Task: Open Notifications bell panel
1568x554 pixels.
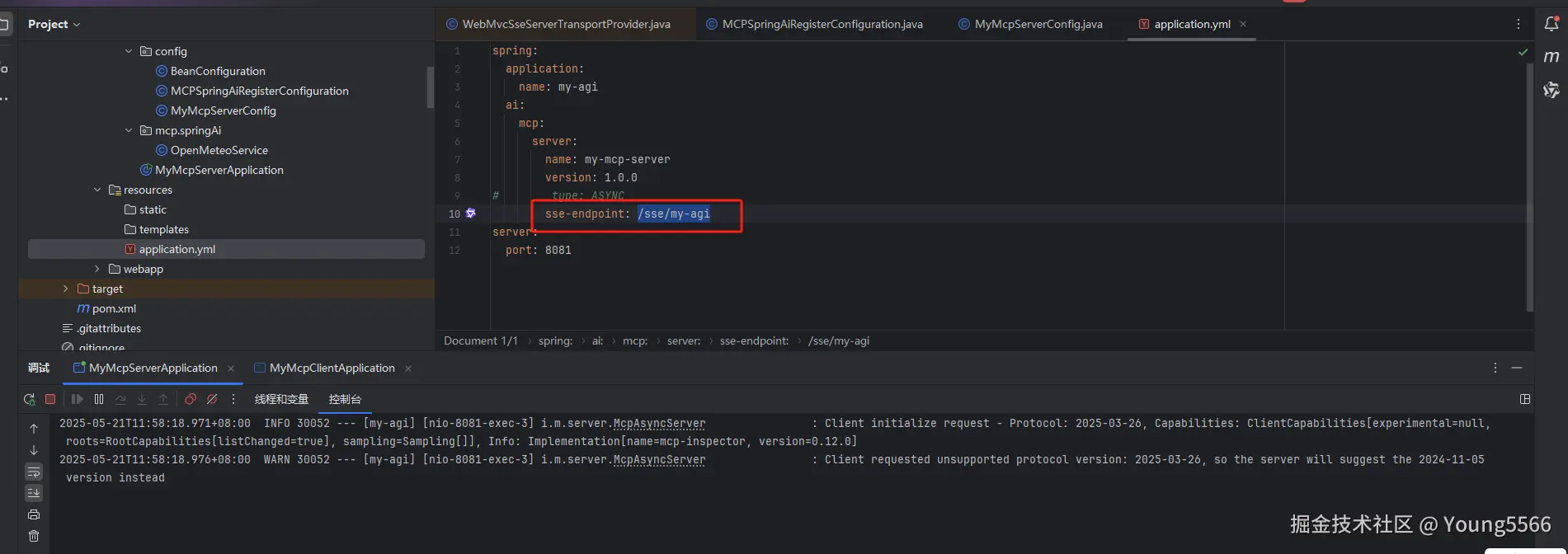Action: tap(1552, 24)
